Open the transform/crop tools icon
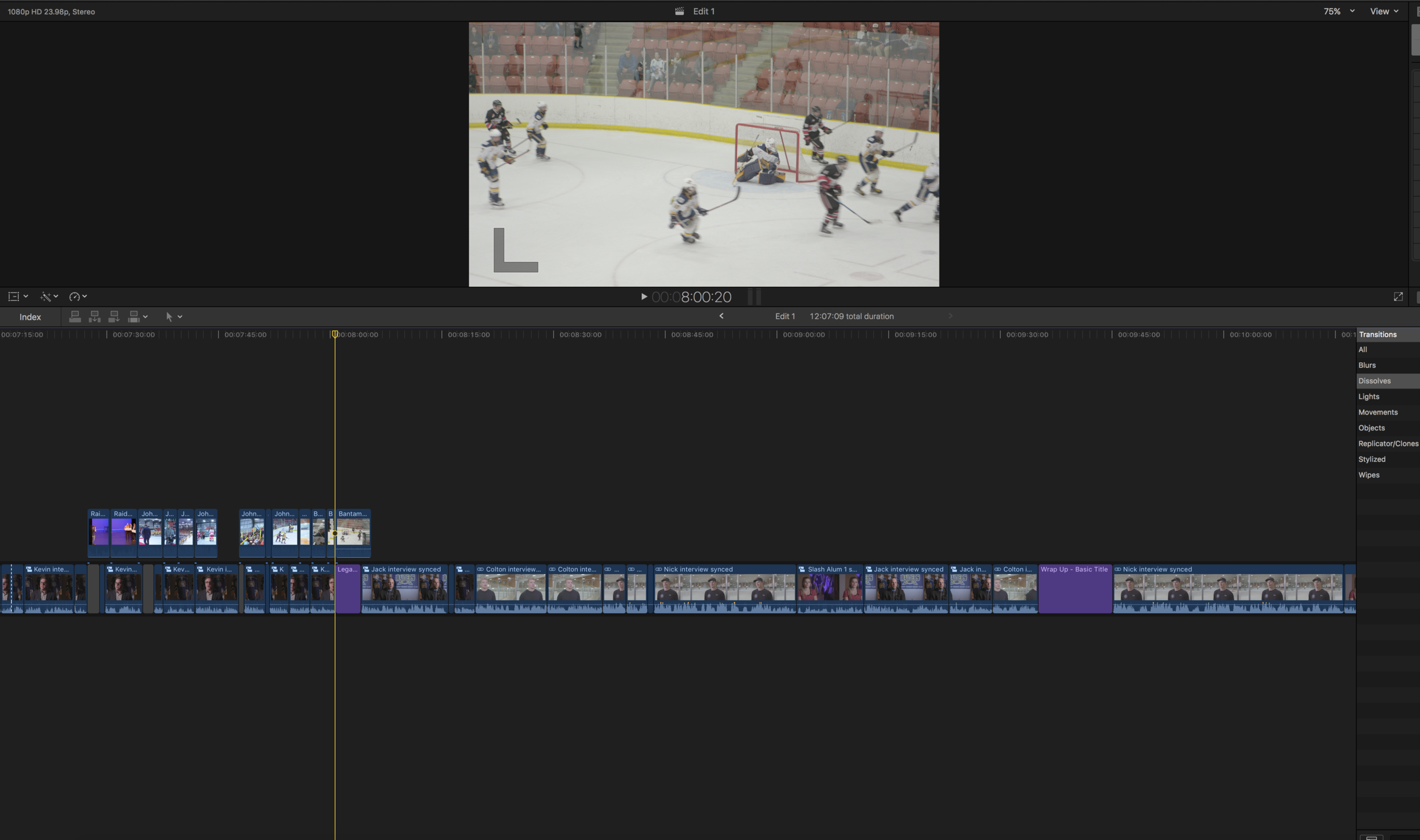 14,296
